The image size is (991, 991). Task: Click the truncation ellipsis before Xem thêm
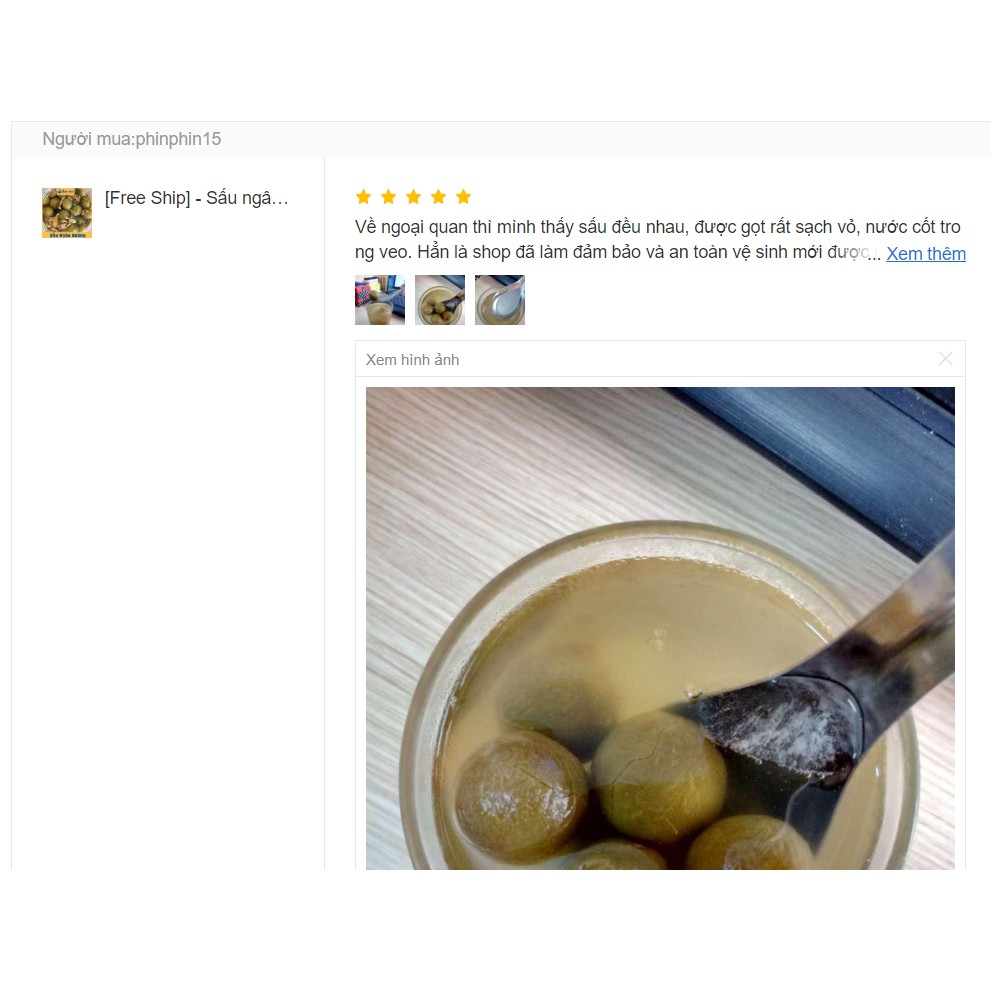[875, 255]
